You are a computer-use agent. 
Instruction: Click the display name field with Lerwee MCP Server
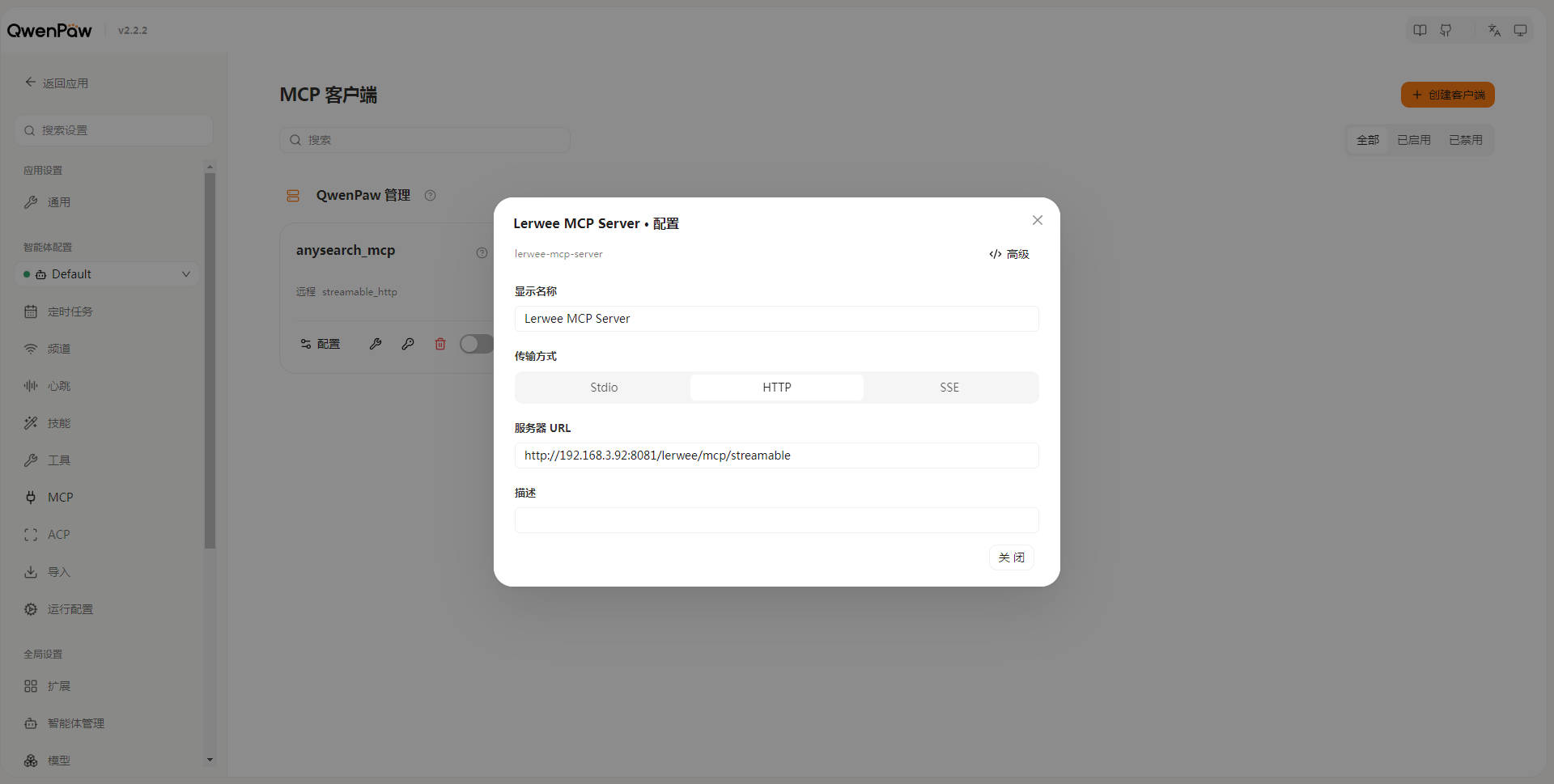click(777, 319)
